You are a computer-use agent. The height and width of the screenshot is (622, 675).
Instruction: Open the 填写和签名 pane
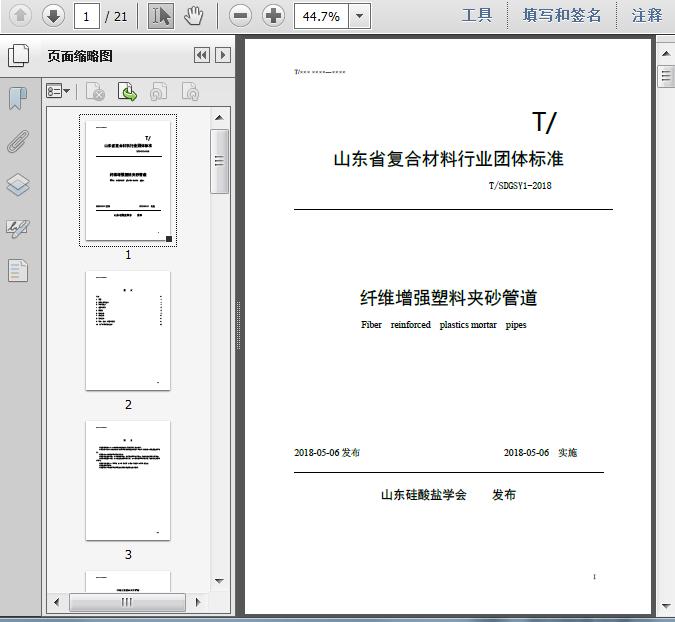(562, 15)
